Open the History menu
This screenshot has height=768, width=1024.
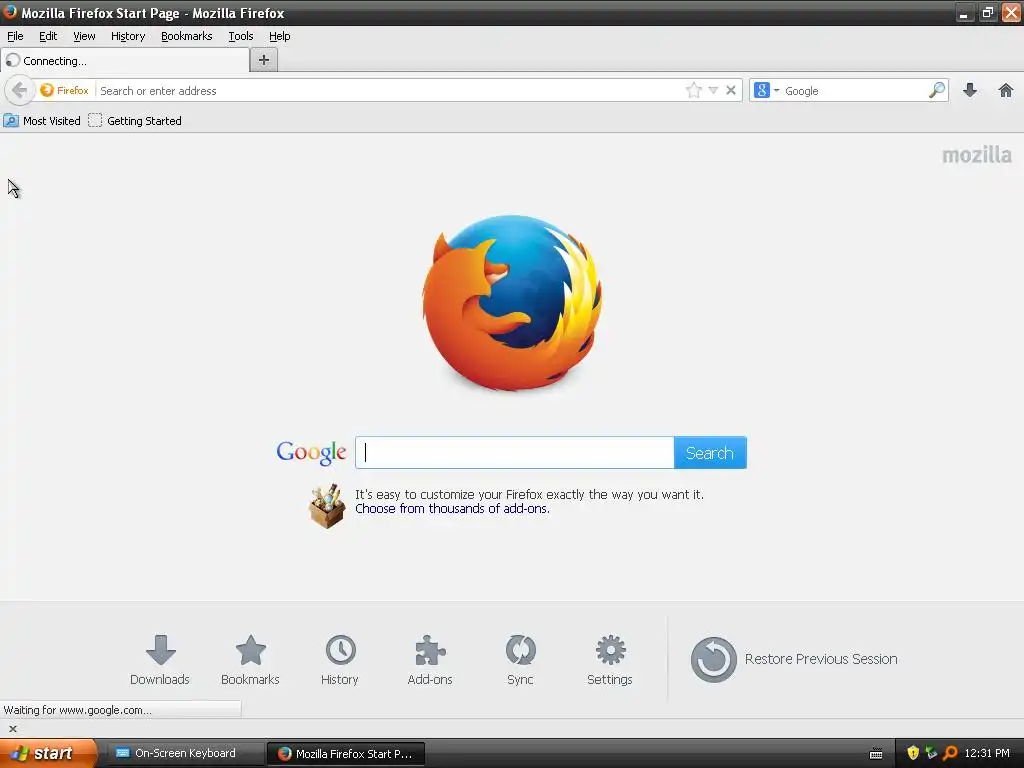(128, 36)
